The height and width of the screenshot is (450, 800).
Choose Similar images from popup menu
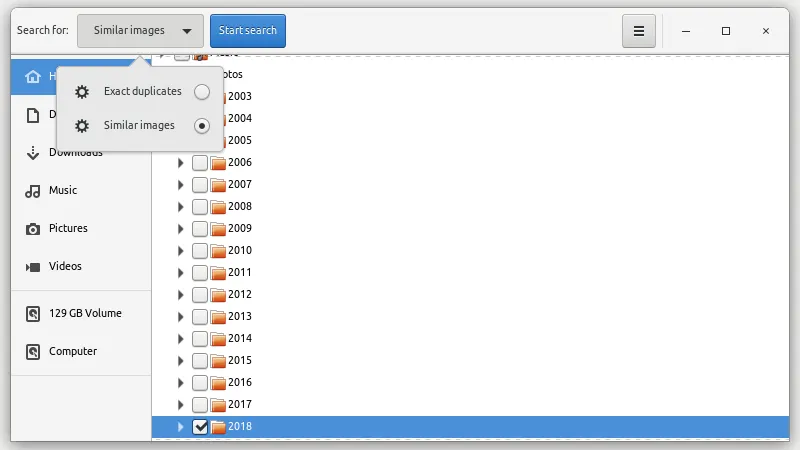pyautogui.click(x=140, y=126)
